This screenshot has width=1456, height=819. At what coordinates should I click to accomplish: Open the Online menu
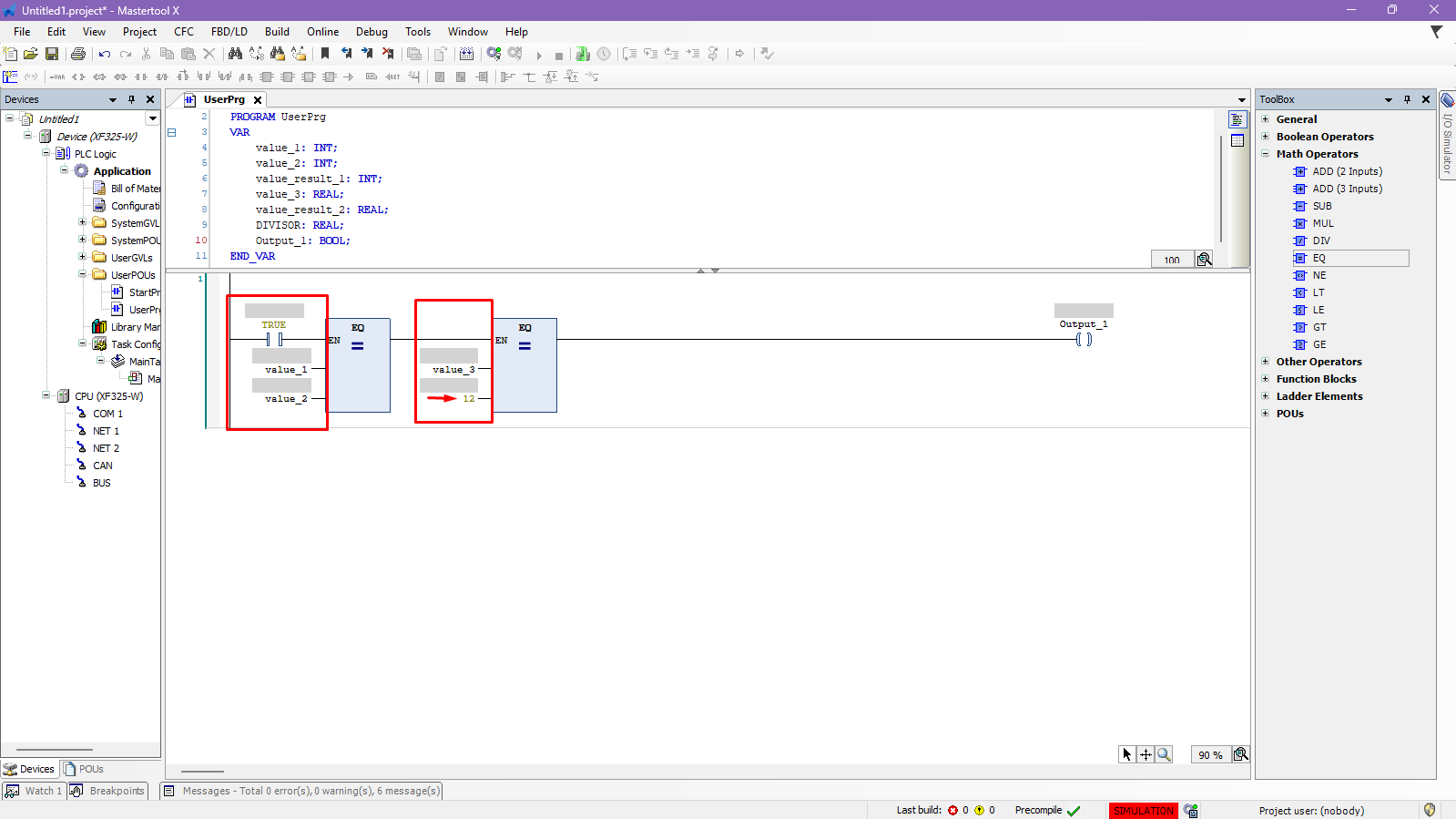[x=322, y=32]
